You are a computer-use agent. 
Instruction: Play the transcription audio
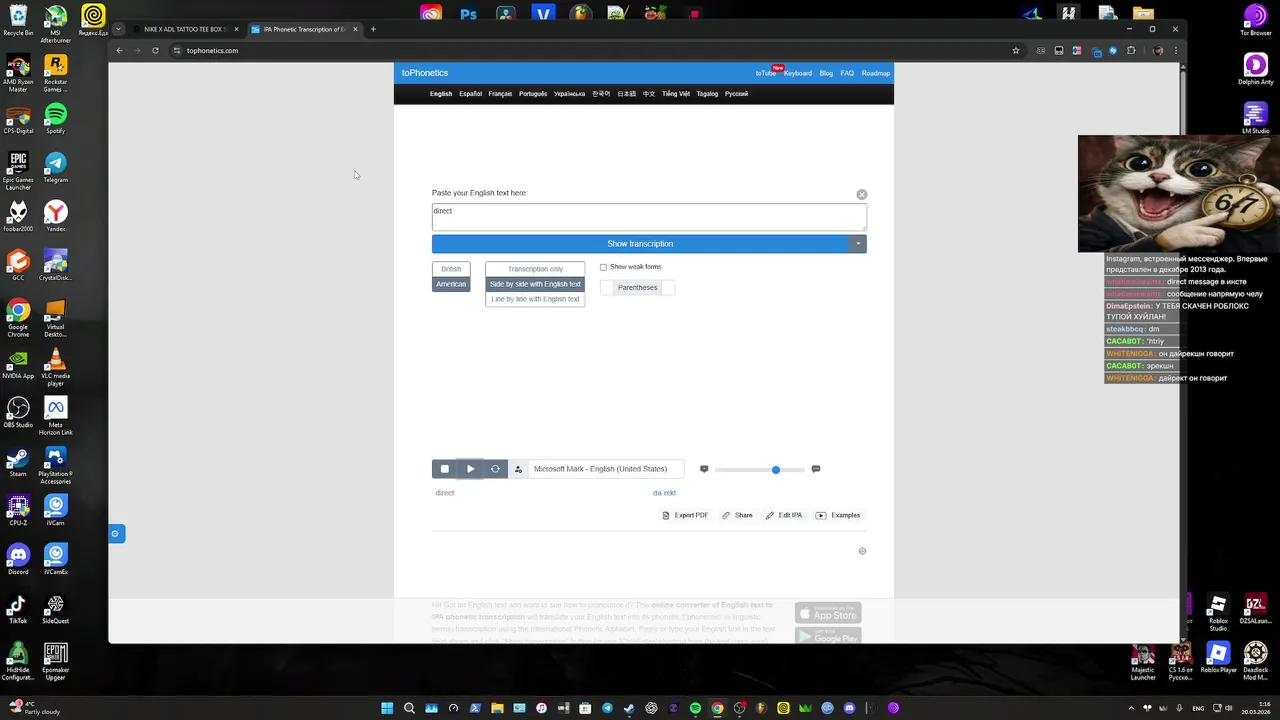[x=470, y=469]
